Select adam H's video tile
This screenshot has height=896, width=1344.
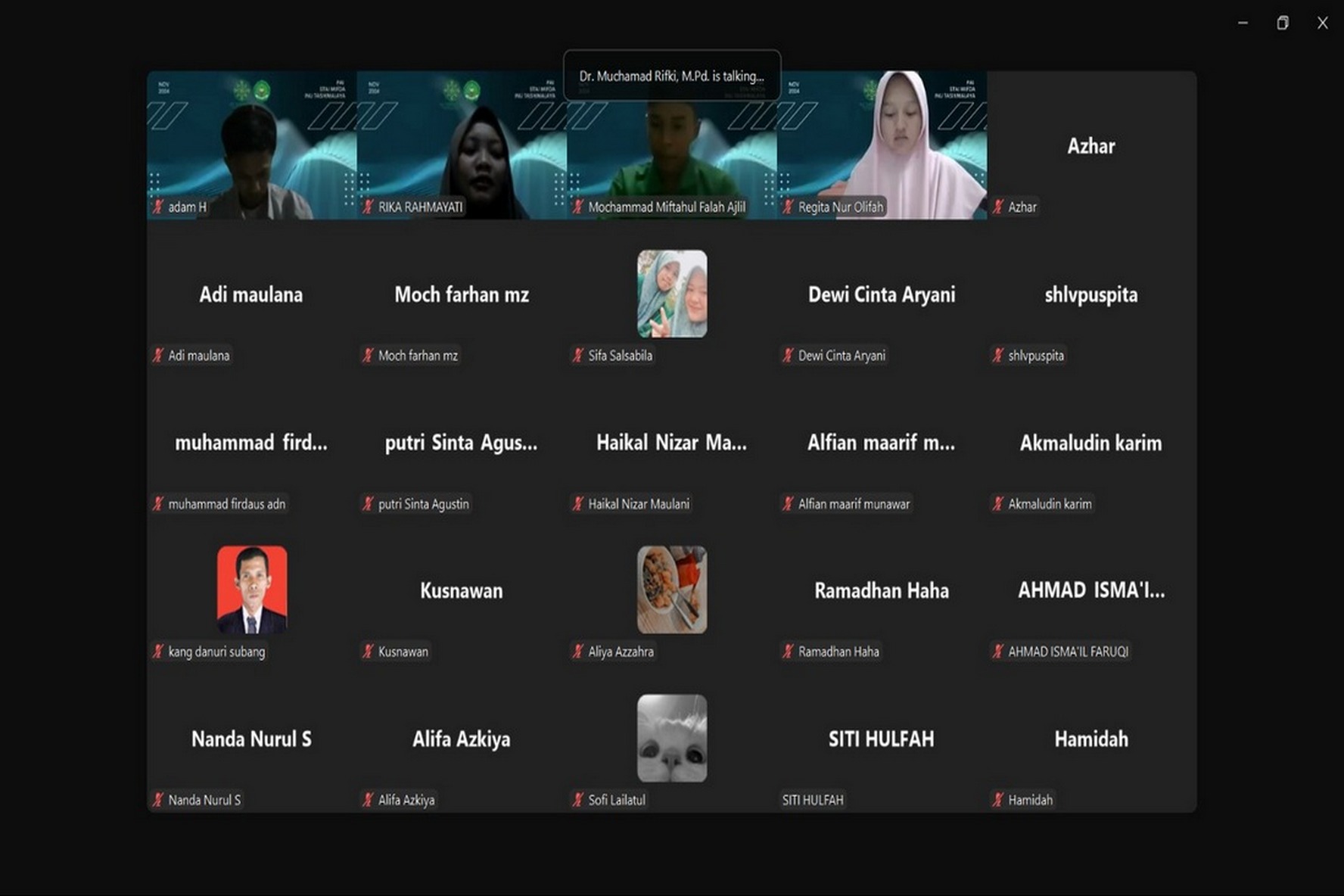[252, 145]
